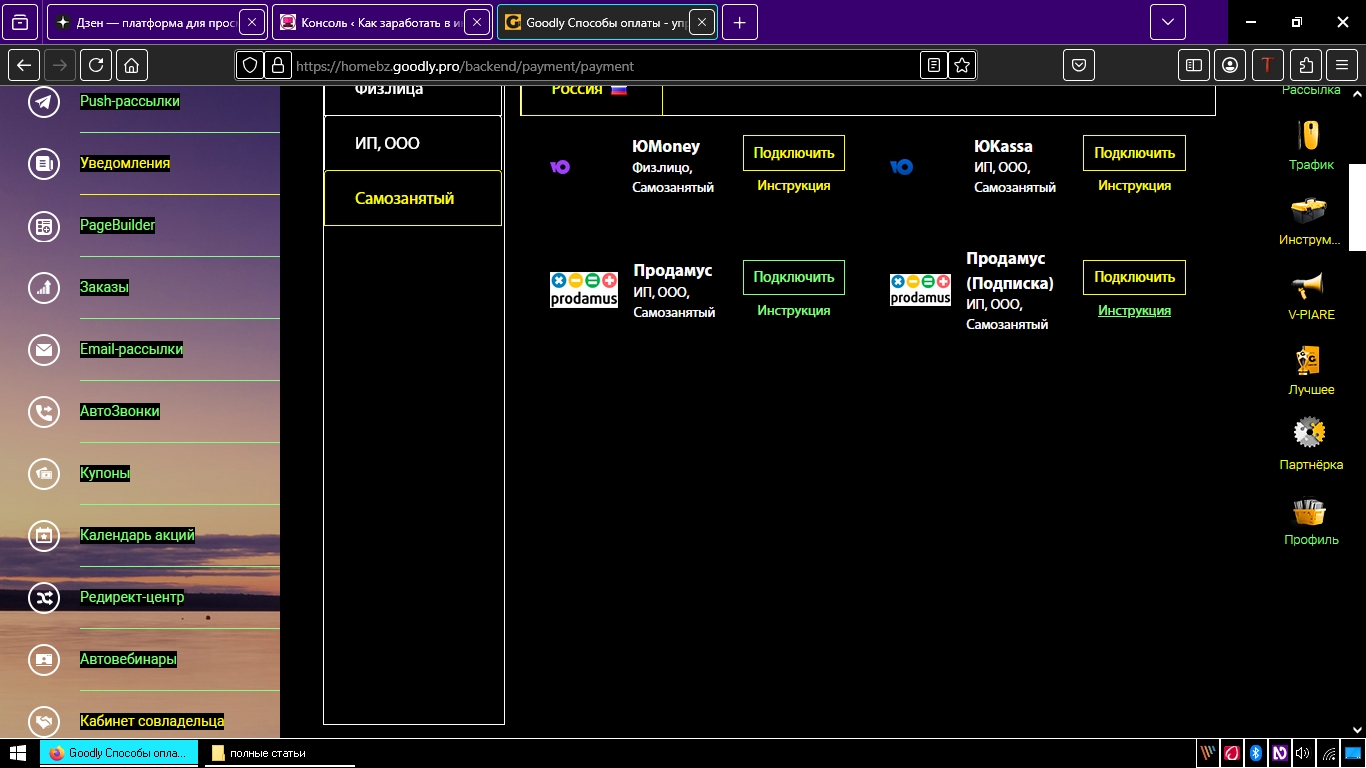Click the Продамус (Подписка) prodamus logo

pos(920,290)
